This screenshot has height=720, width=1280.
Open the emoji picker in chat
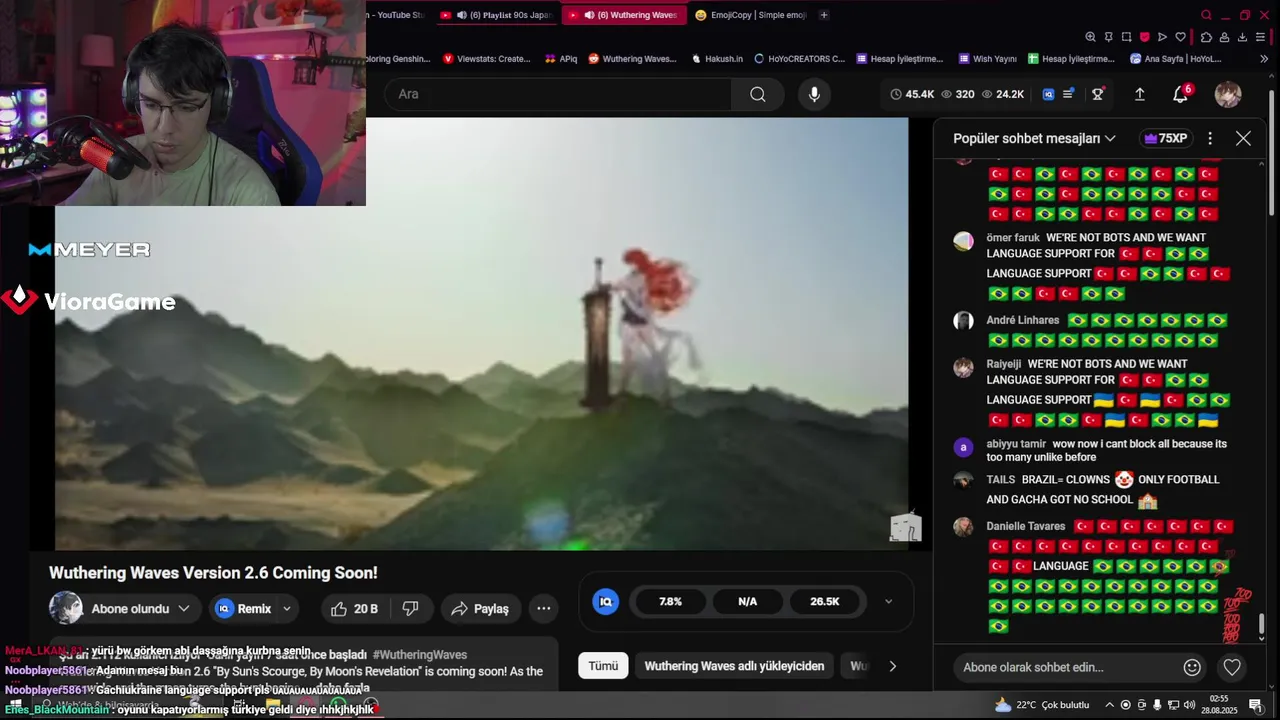click(x=1192, y=667)
